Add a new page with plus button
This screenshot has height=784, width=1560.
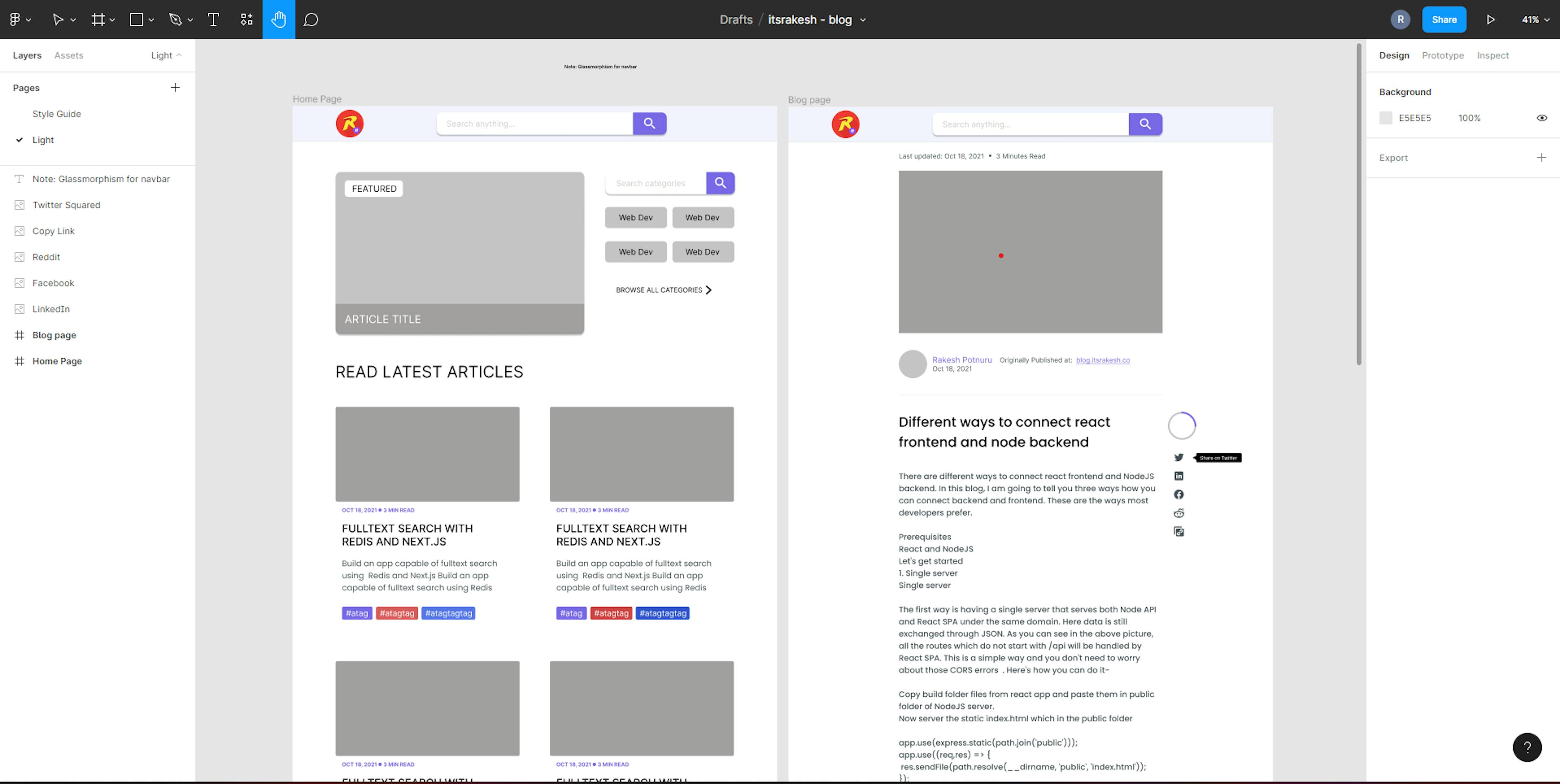click(175, 87)
